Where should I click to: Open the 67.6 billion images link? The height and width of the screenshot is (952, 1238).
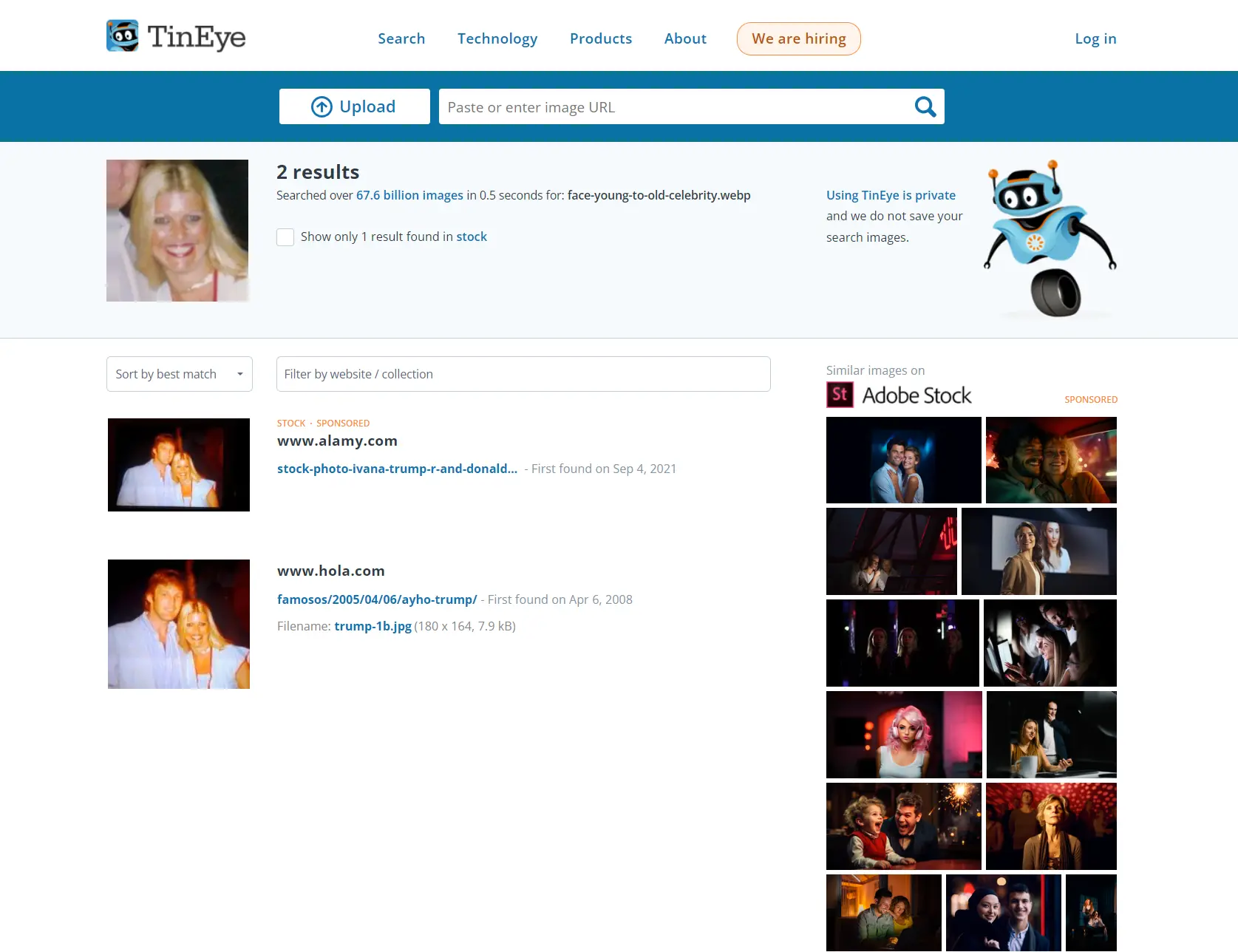pyautogui.click(x=409, y=195)
